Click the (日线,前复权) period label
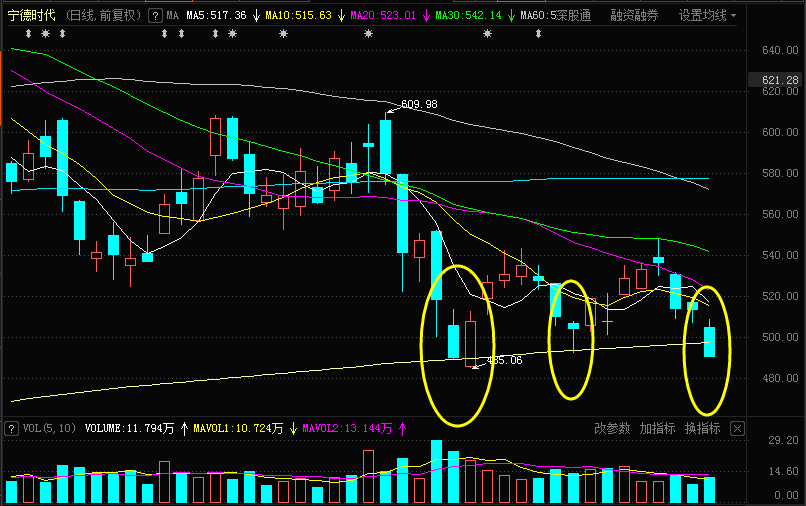 103,15
